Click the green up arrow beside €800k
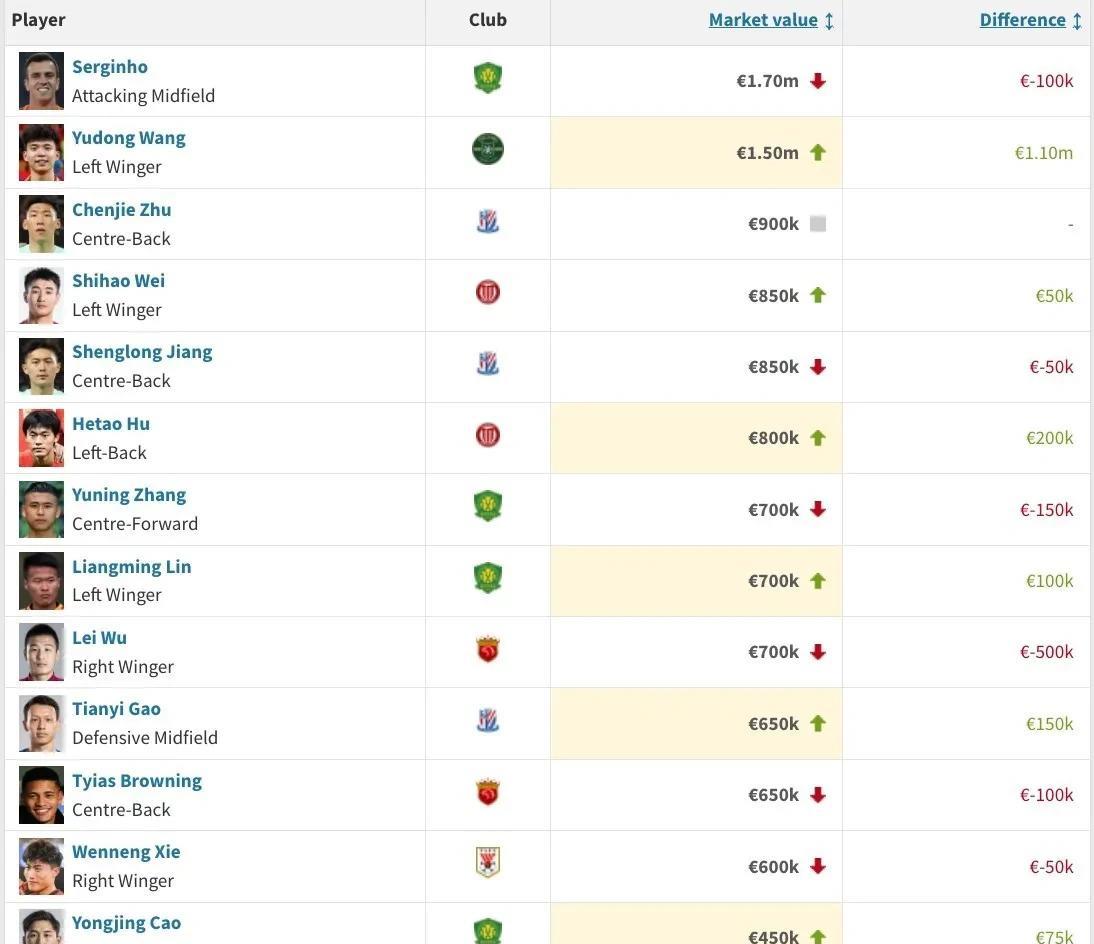Viewport: 1094px width, 944px height. pyautogui.click(x=818, y=438)
